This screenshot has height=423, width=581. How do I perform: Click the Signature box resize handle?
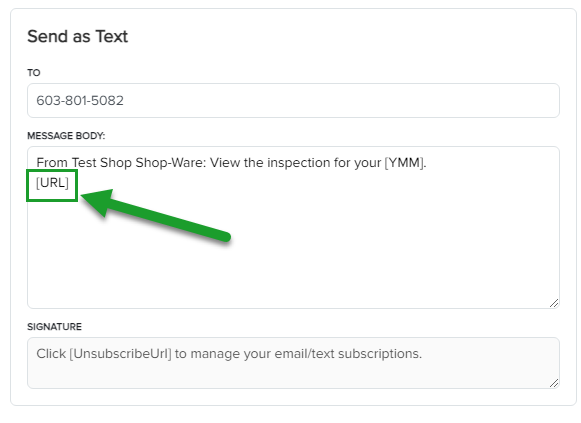[x=554, y=383]
